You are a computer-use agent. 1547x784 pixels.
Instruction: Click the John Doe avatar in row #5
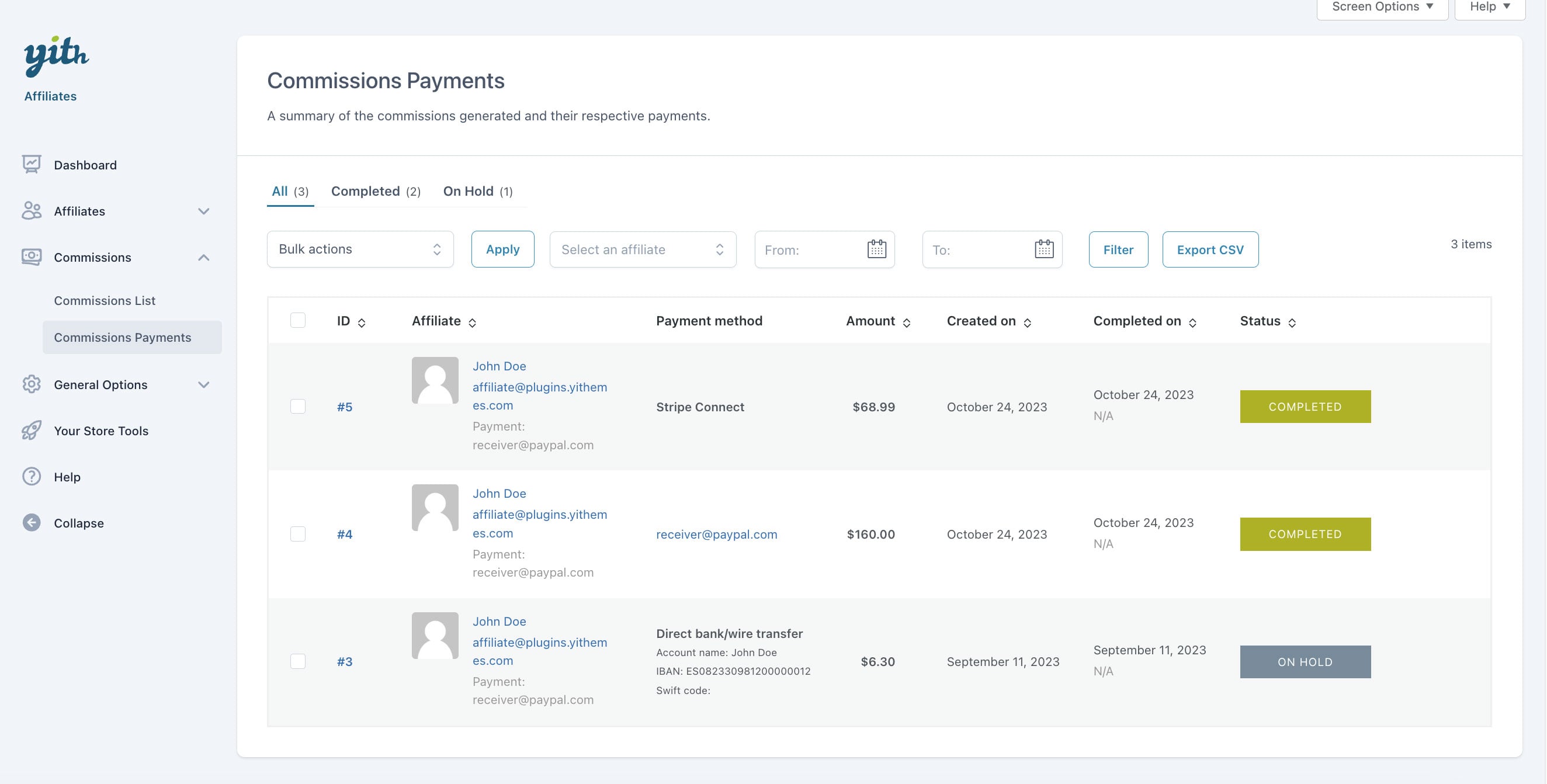435,380
